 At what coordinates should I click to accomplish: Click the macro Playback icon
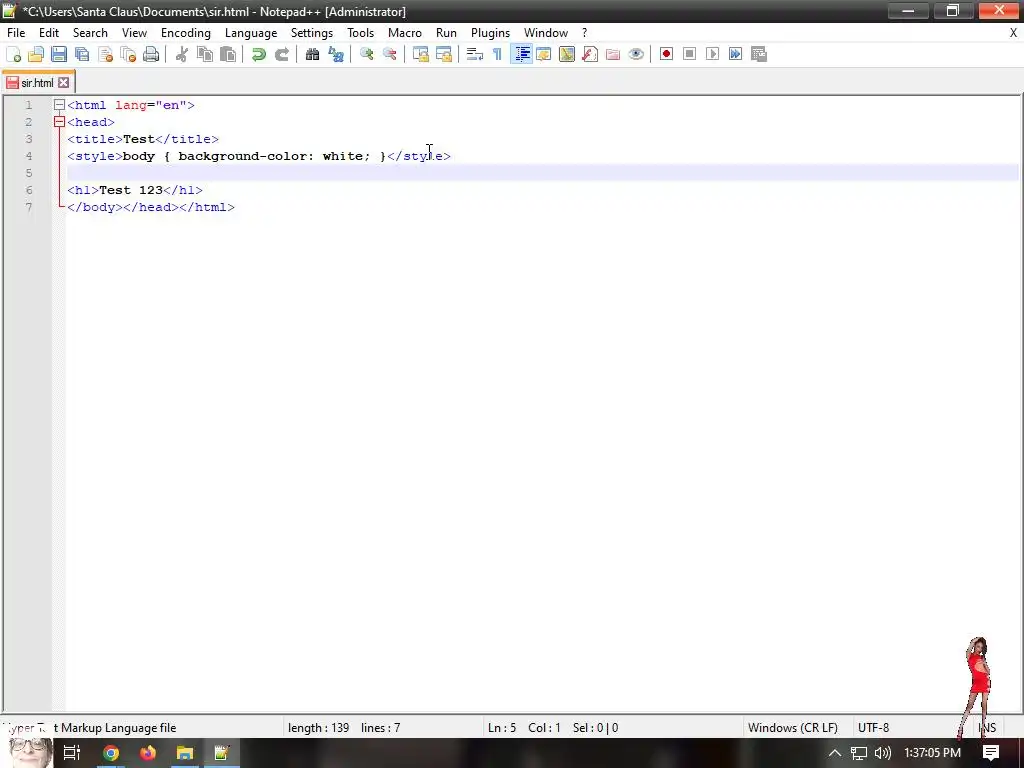[712, 54]
